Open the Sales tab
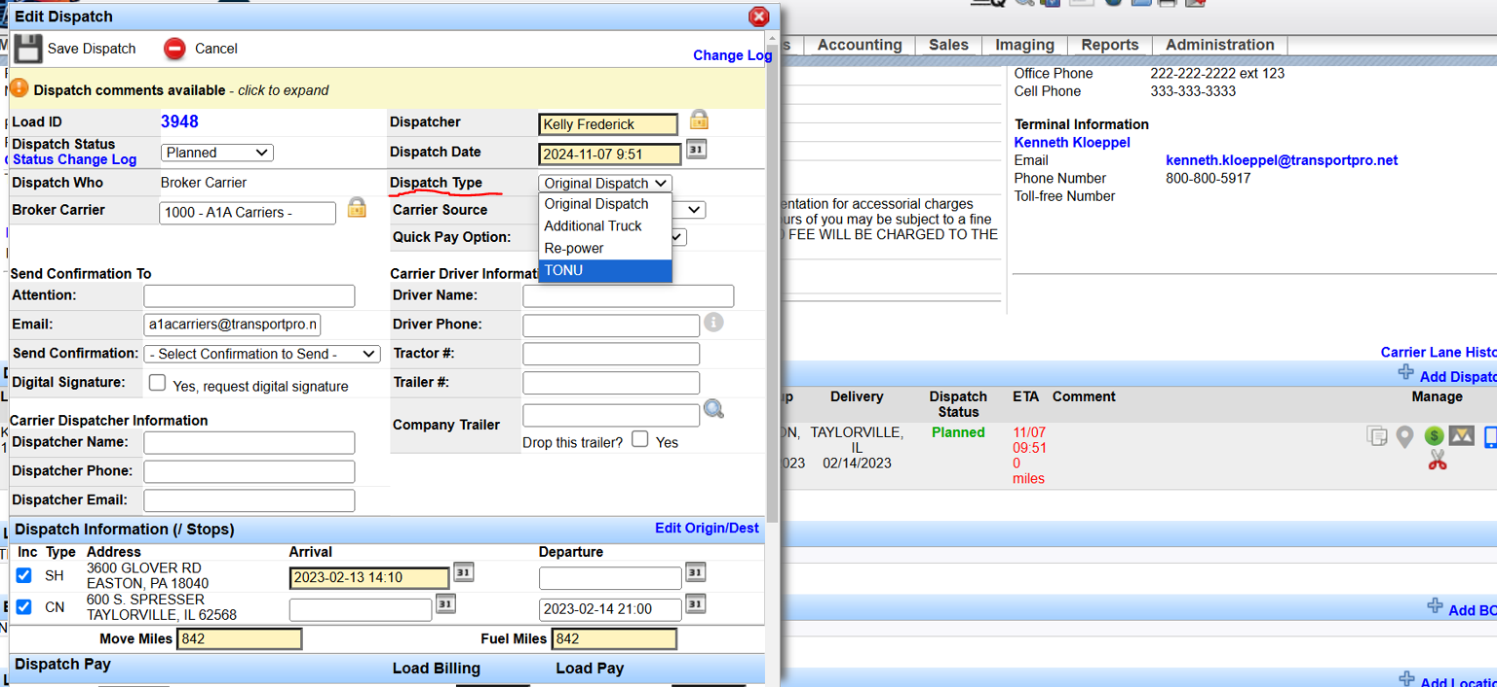This screenshot has height=687, width=1497. [948, 45]
